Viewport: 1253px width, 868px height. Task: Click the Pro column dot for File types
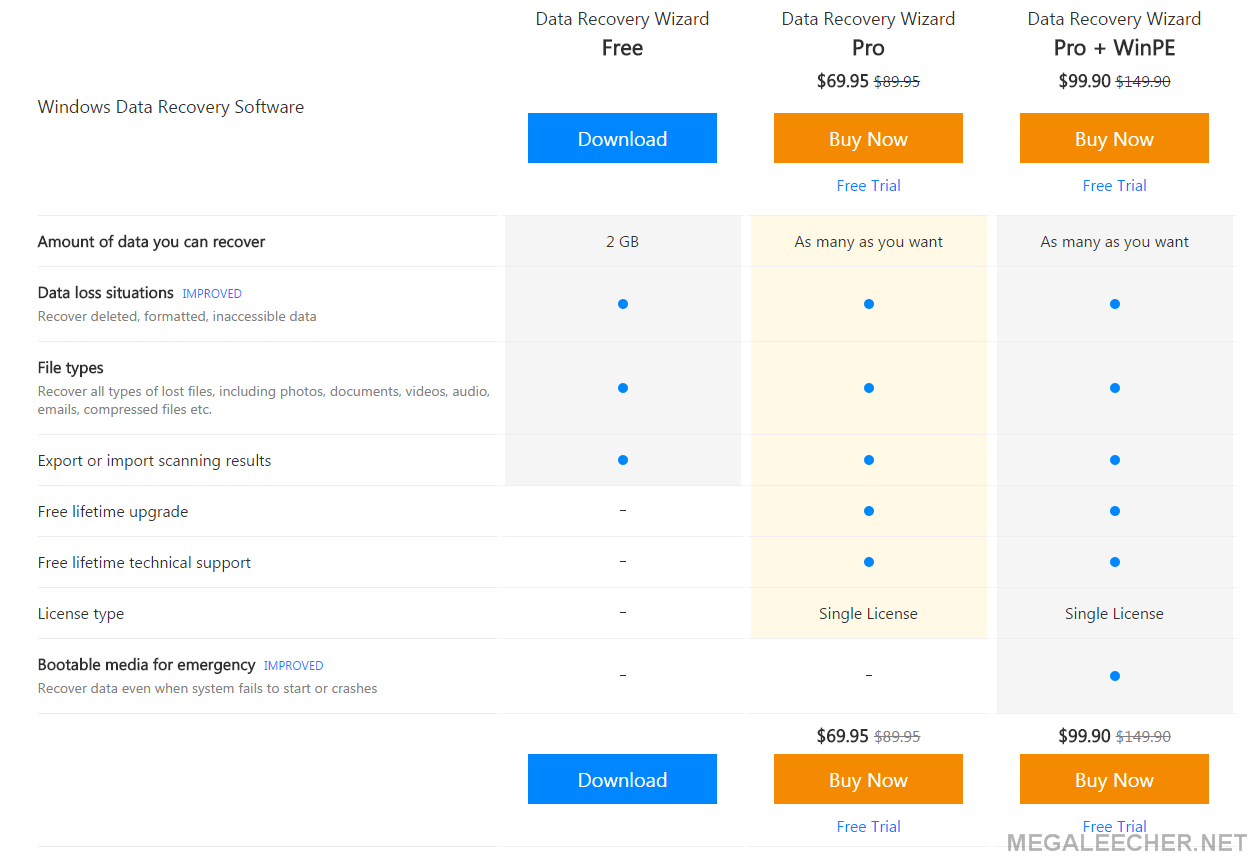click(x=868, y=387)
